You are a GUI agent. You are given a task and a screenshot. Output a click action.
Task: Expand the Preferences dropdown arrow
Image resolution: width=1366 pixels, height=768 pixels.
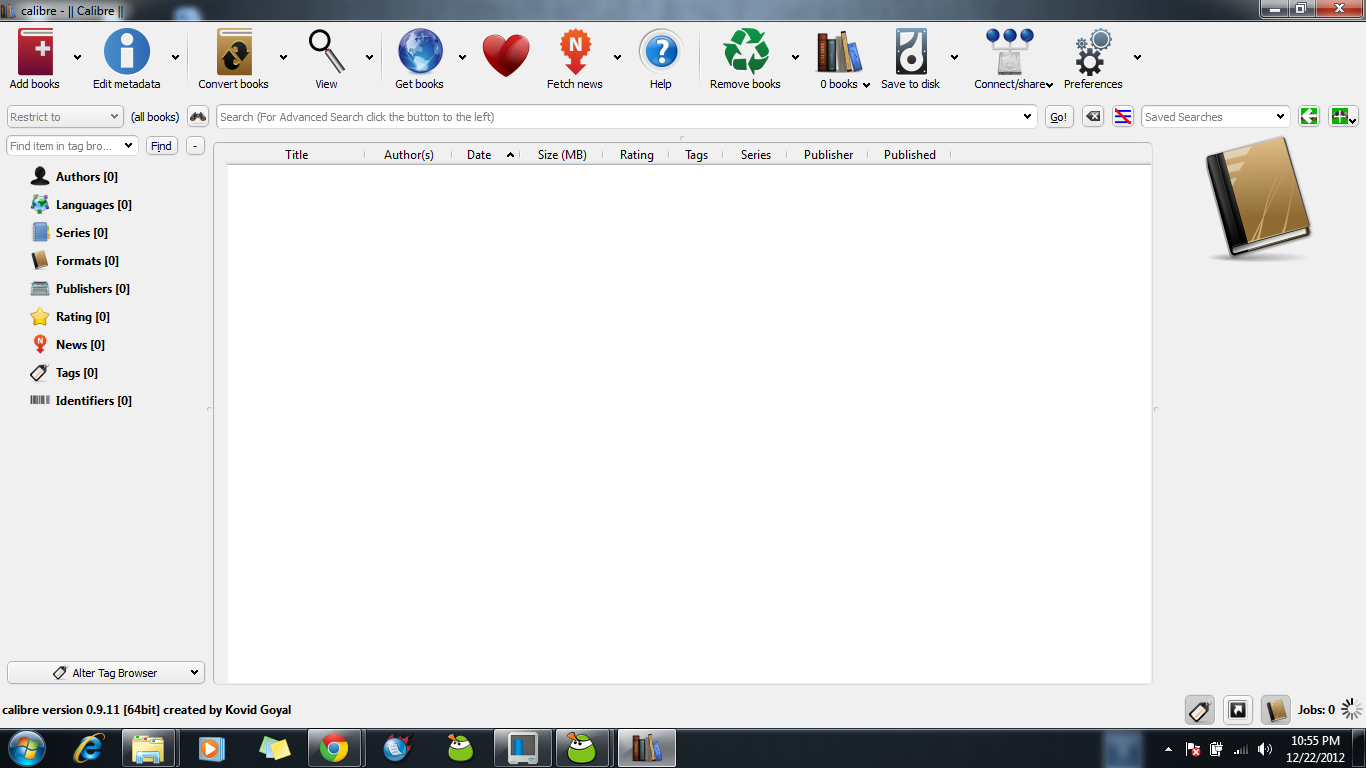pyautogui.click(x=1137, y=57)
